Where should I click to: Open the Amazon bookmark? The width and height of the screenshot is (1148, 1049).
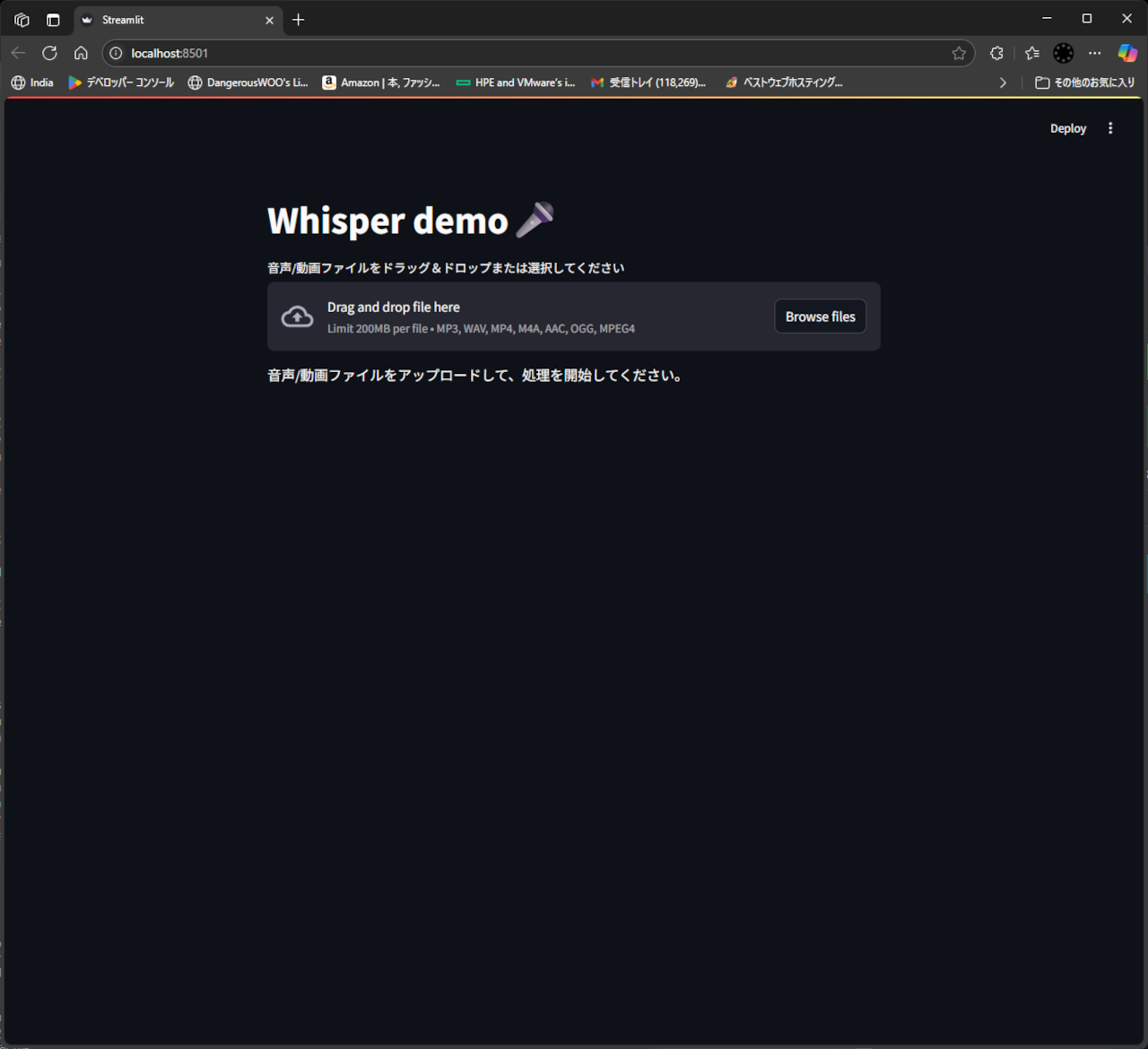pyautogui.click(x=381, y=82)
